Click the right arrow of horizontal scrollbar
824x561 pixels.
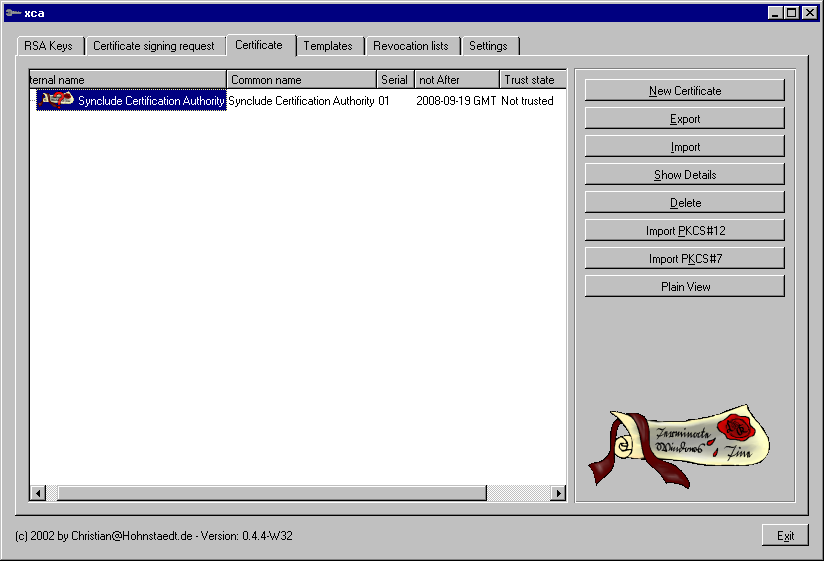click(x=558, y=493)
